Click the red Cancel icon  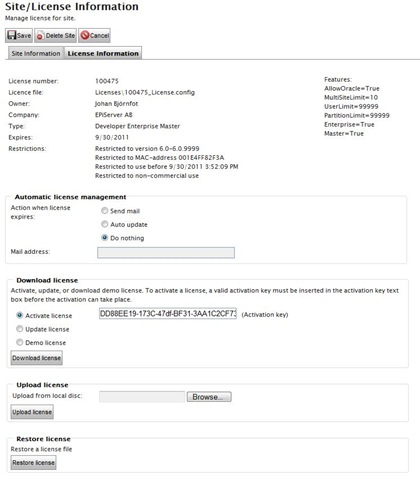pyautogui.click(x=85, y=35)
